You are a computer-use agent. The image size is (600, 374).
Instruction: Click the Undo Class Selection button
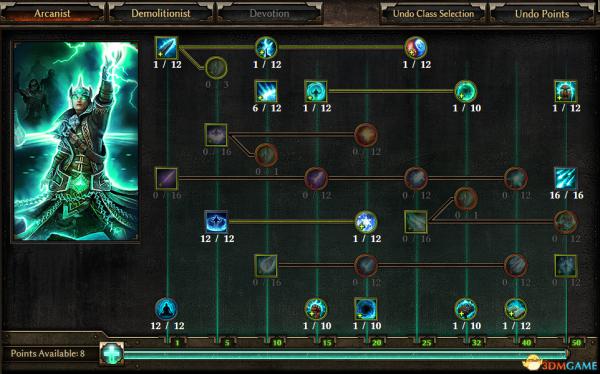[433, 14]
